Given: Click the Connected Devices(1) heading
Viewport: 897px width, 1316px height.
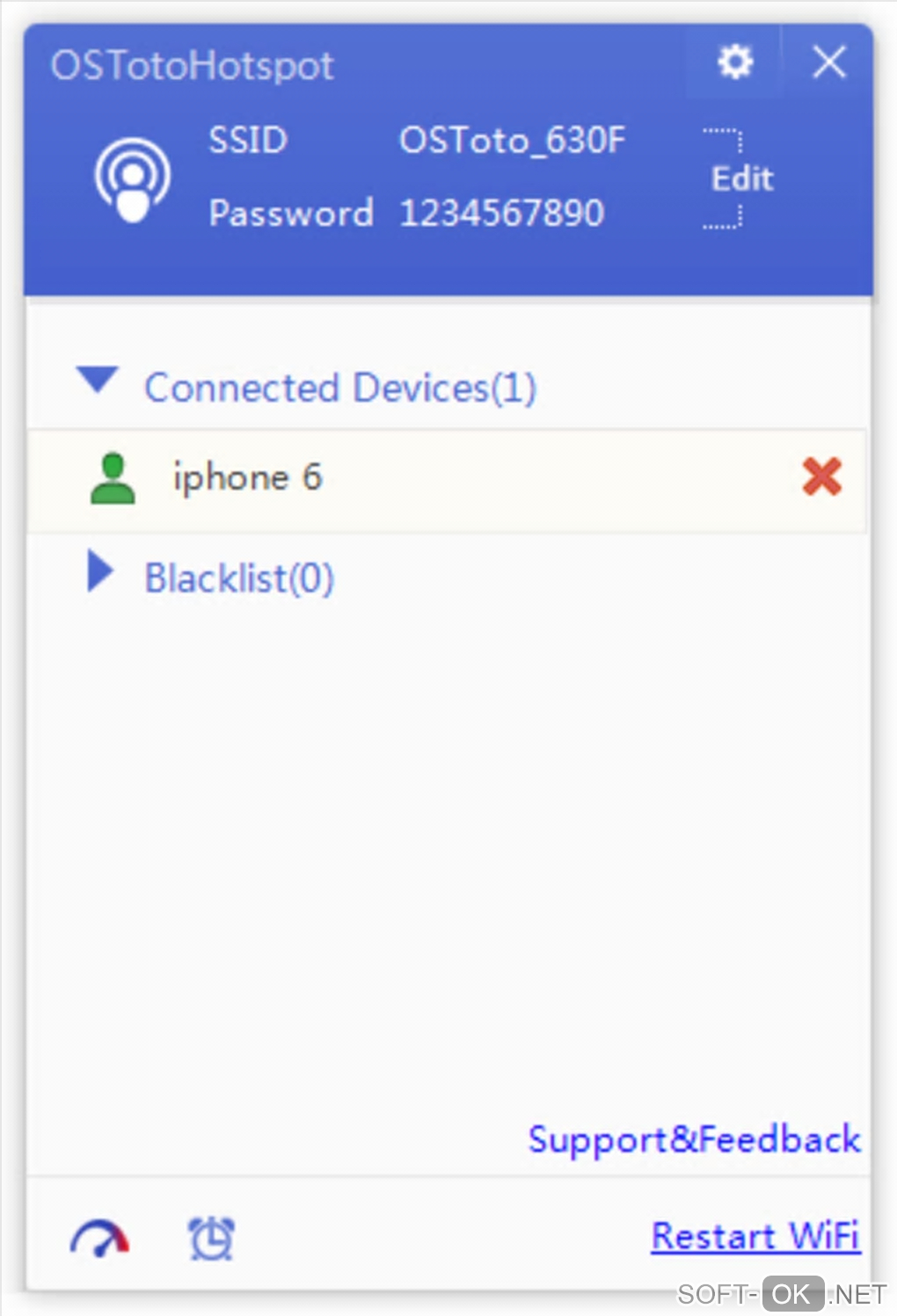Looking at the screenshot, I should pos(340,388).
